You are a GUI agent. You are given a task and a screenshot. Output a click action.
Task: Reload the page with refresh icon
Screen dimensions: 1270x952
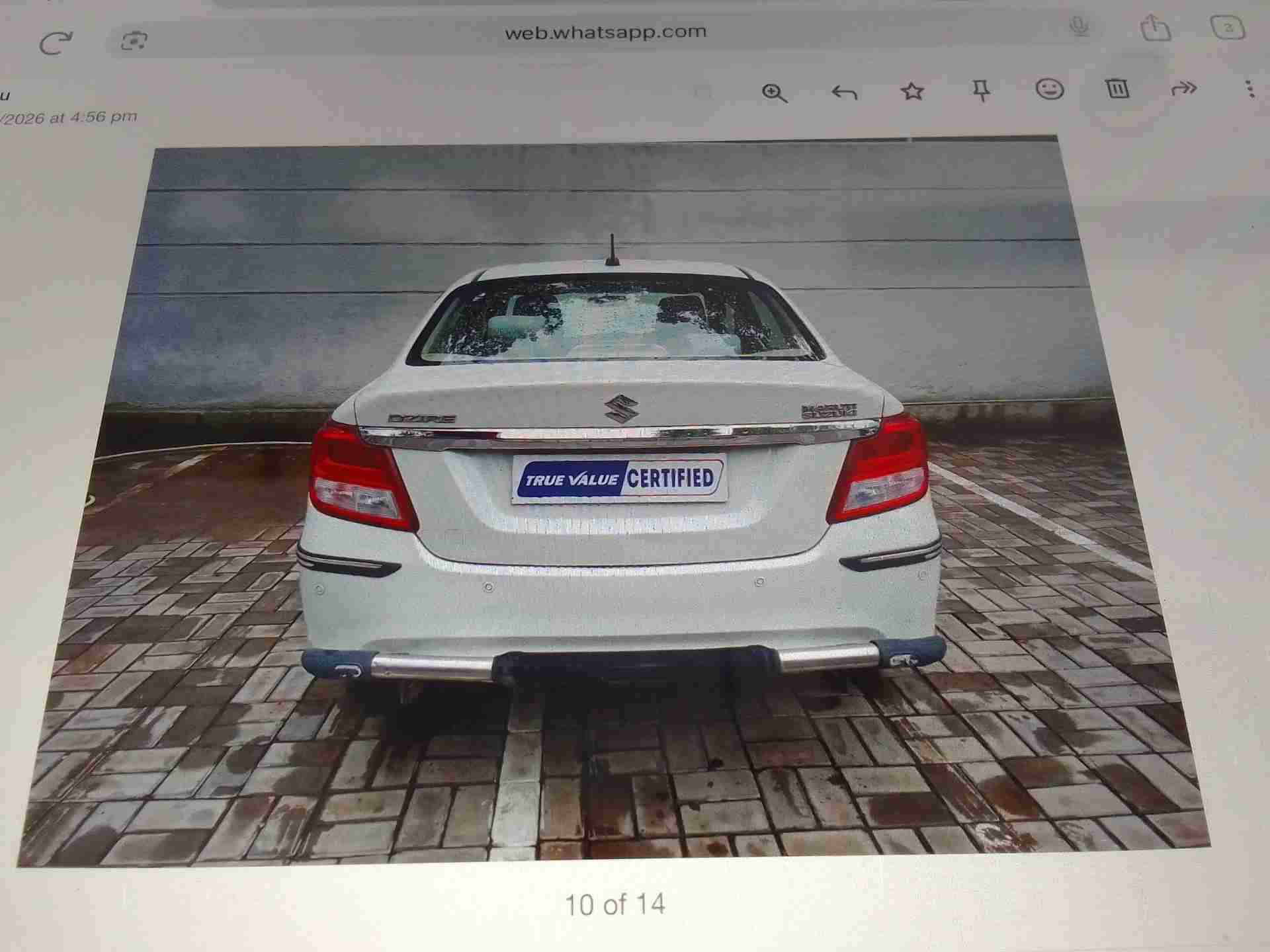point(56,44)
